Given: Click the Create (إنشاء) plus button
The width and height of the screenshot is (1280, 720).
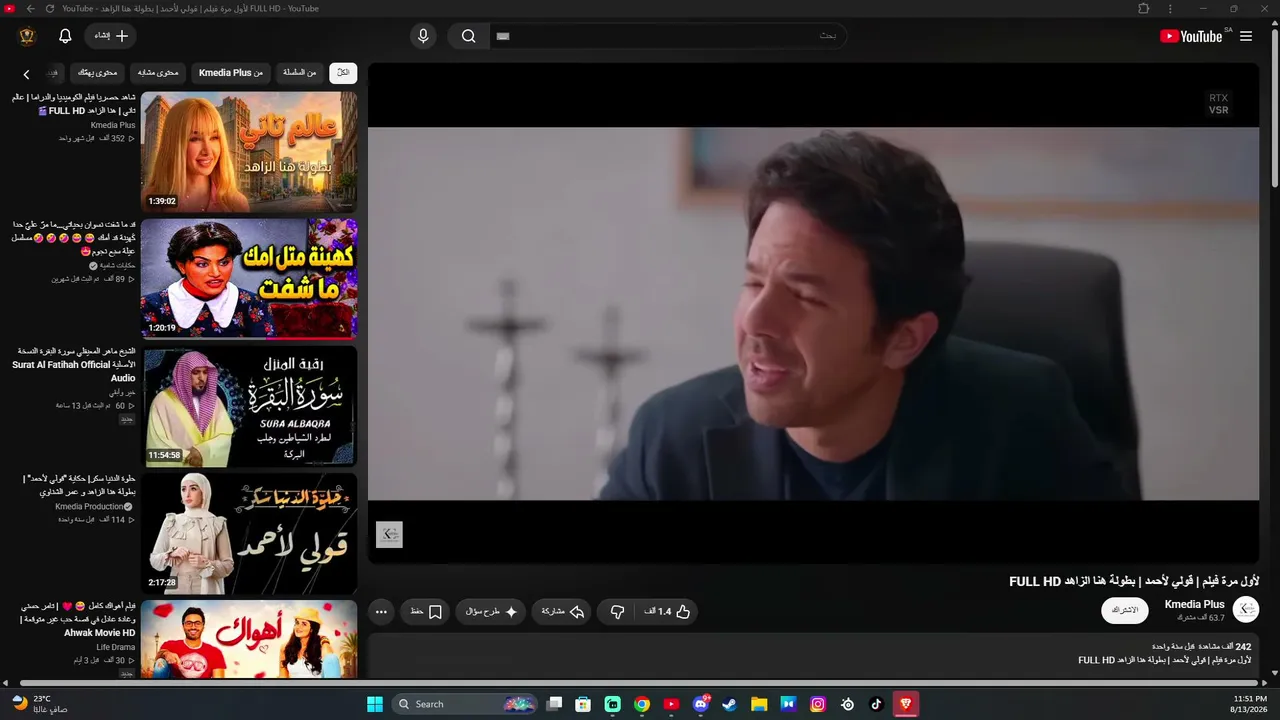Looking at the screenshot, I should [110, 36].
